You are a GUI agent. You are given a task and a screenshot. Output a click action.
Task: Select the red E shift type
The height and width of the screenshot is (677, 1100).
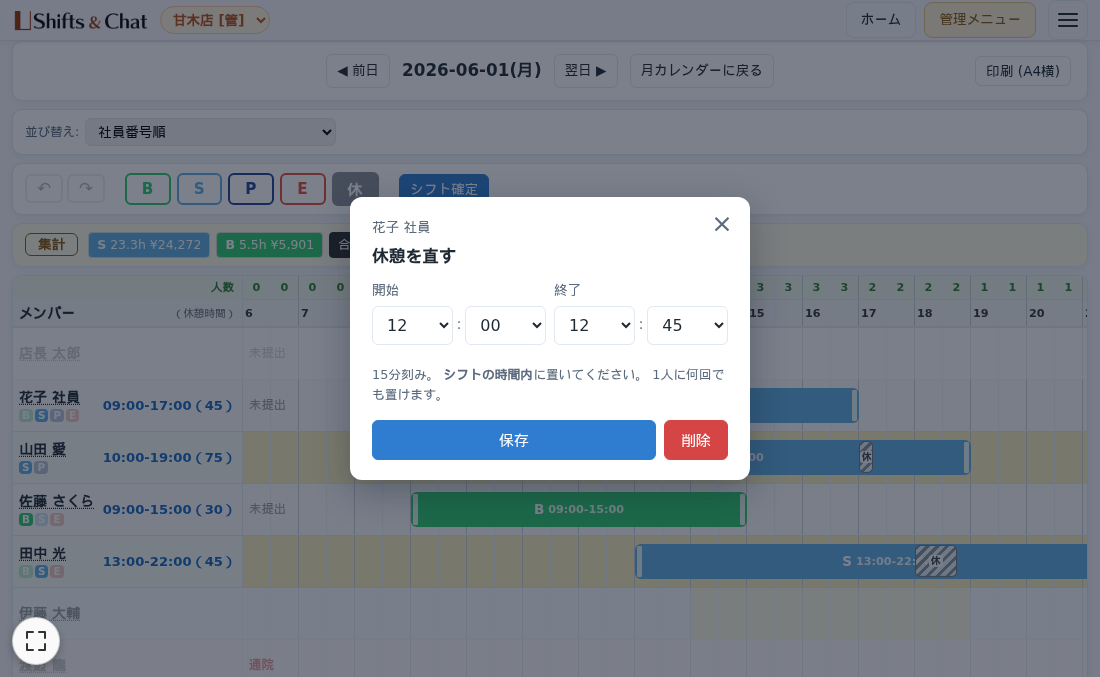coord(302,189)
